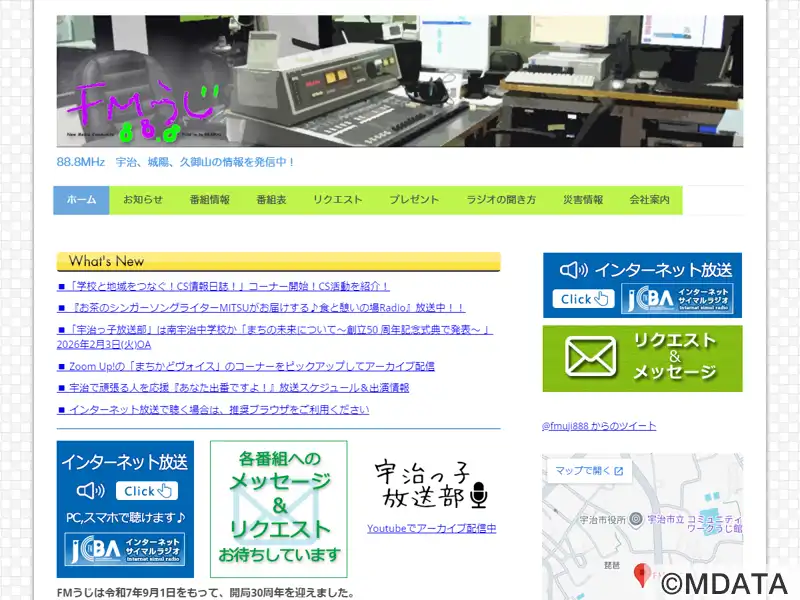Click the What's New heading bar
The image size is (800, 600).
pyautogui.click(x=279, y=262)
